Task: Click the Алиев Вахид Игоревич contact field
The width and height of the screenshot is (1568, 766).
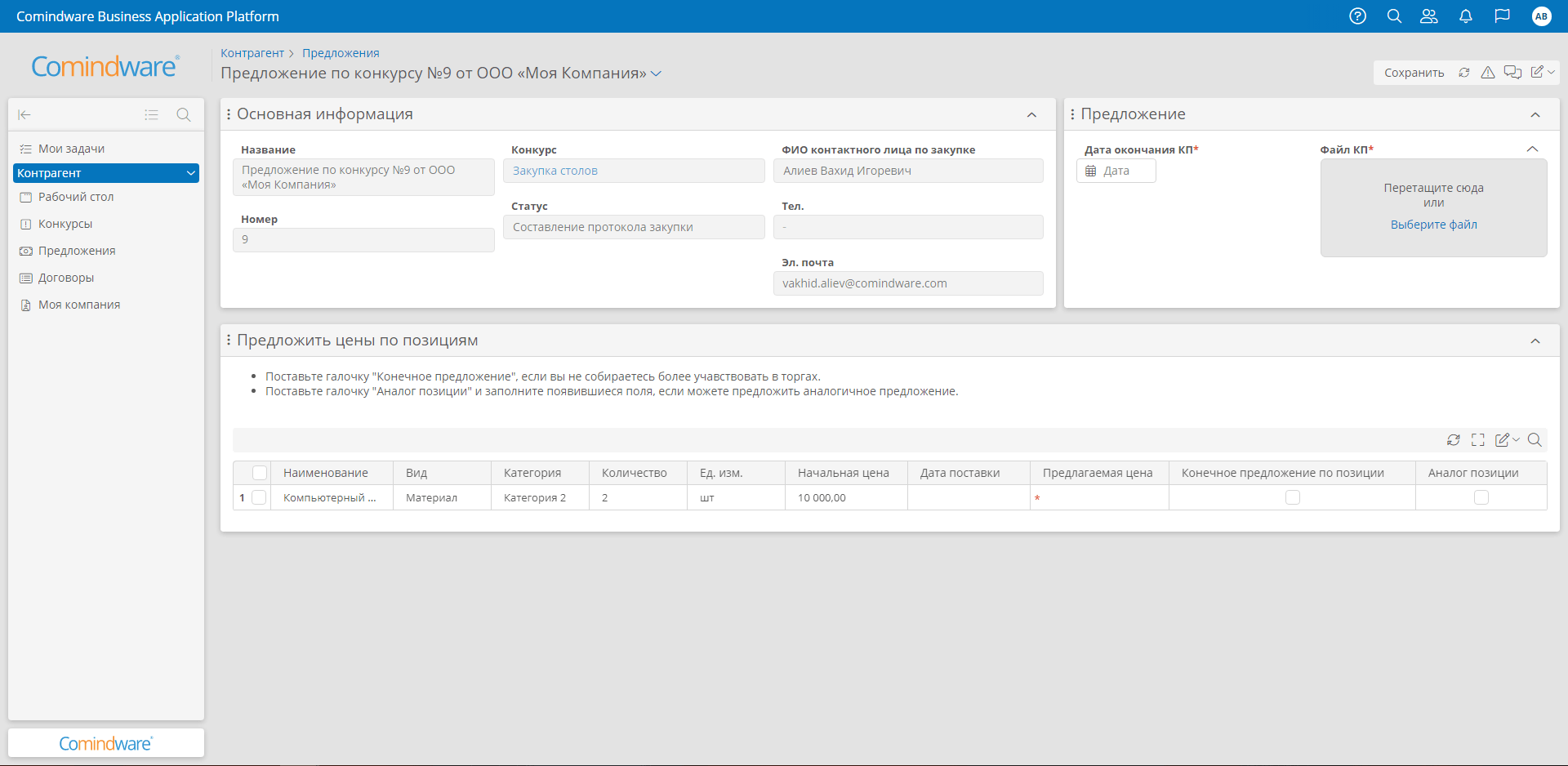Action: (x=908, y=171)
